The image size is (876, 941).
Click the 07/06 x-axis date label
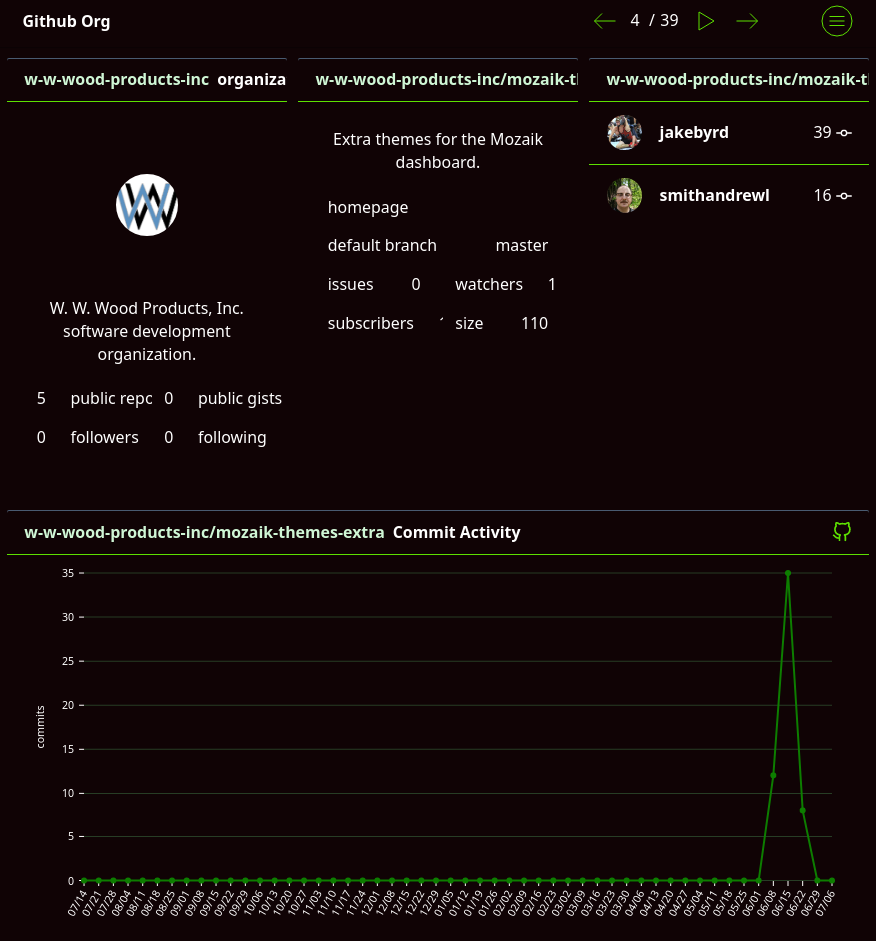pos(824,903)
